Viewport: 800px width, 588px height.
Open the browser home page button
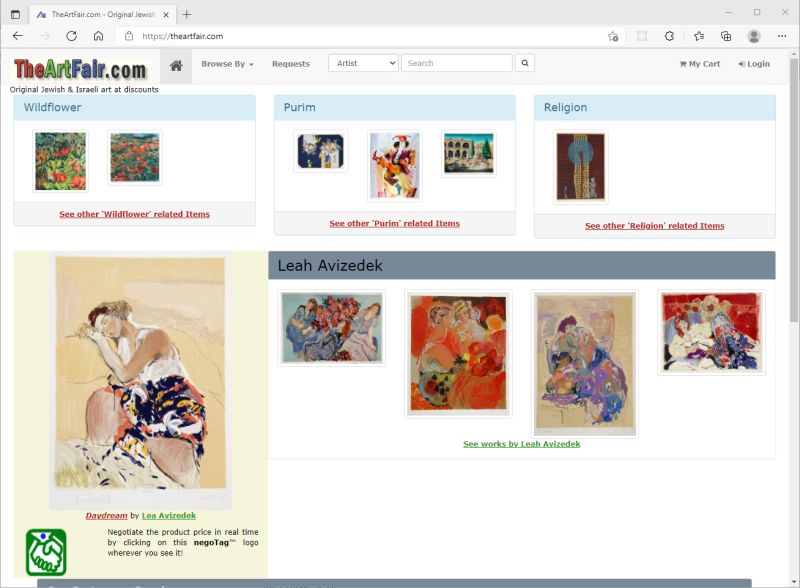(98, 36)
